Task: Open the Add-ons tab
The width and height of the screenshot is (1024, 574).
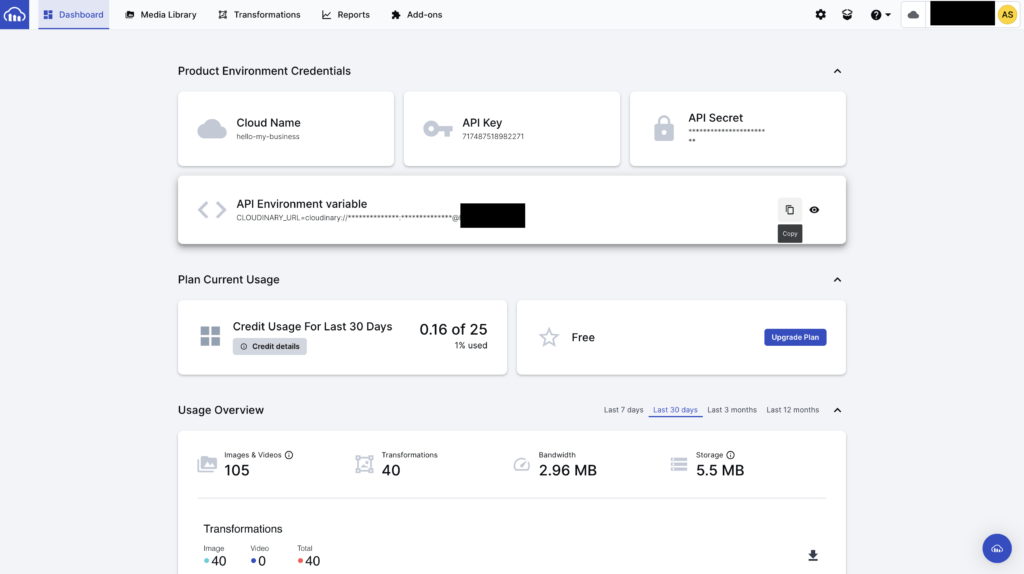Action: pos(417,14)
